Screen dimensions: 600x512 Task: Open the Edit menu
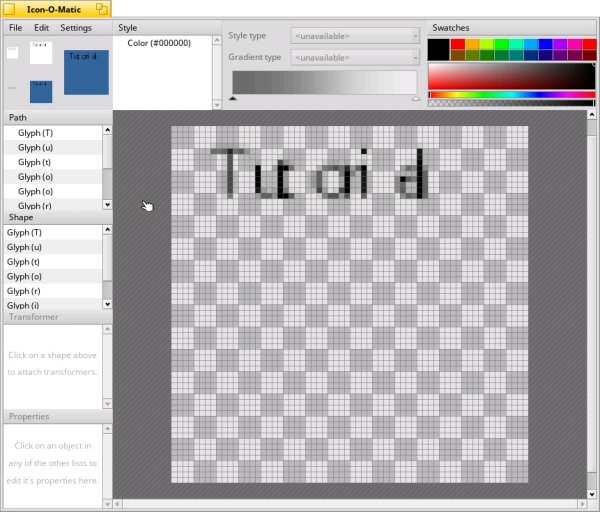click(x=41, y=28)
